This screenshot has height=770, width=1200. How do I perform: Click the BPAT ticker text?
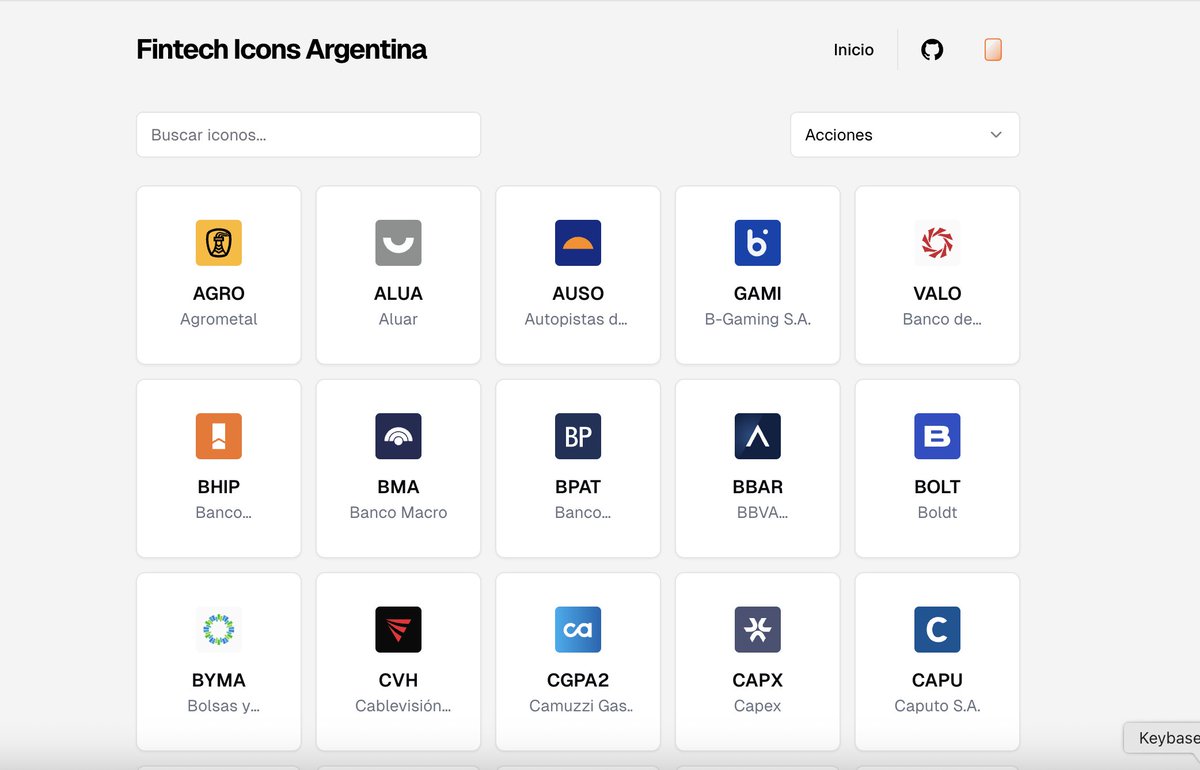(x=578, y=487)
